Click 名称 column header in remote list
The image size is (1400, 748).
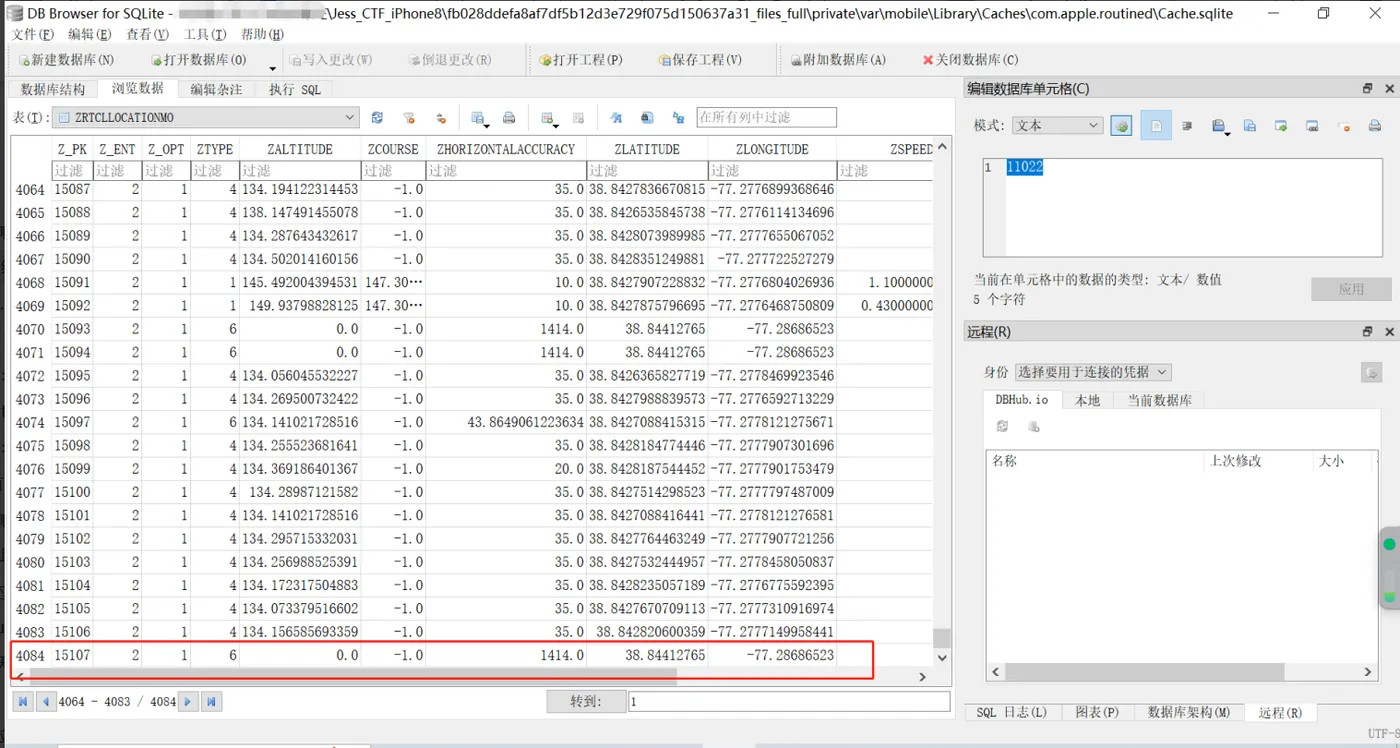click(1095, 461)
